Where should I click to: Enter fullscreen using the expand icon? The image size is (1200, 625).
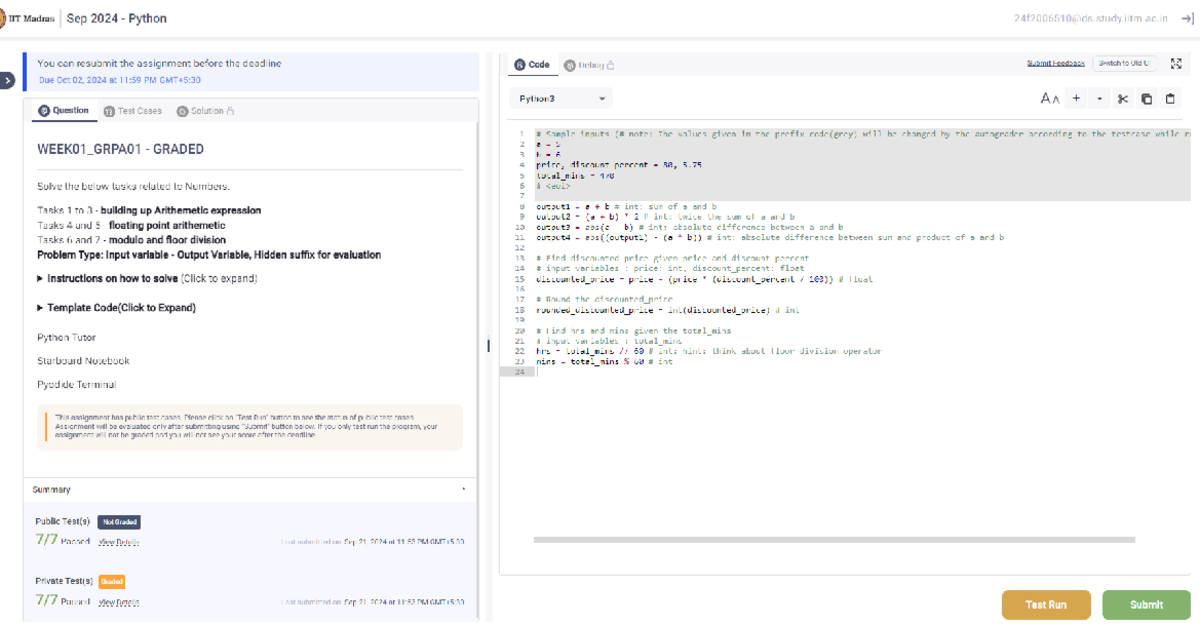click(1176, 62)
